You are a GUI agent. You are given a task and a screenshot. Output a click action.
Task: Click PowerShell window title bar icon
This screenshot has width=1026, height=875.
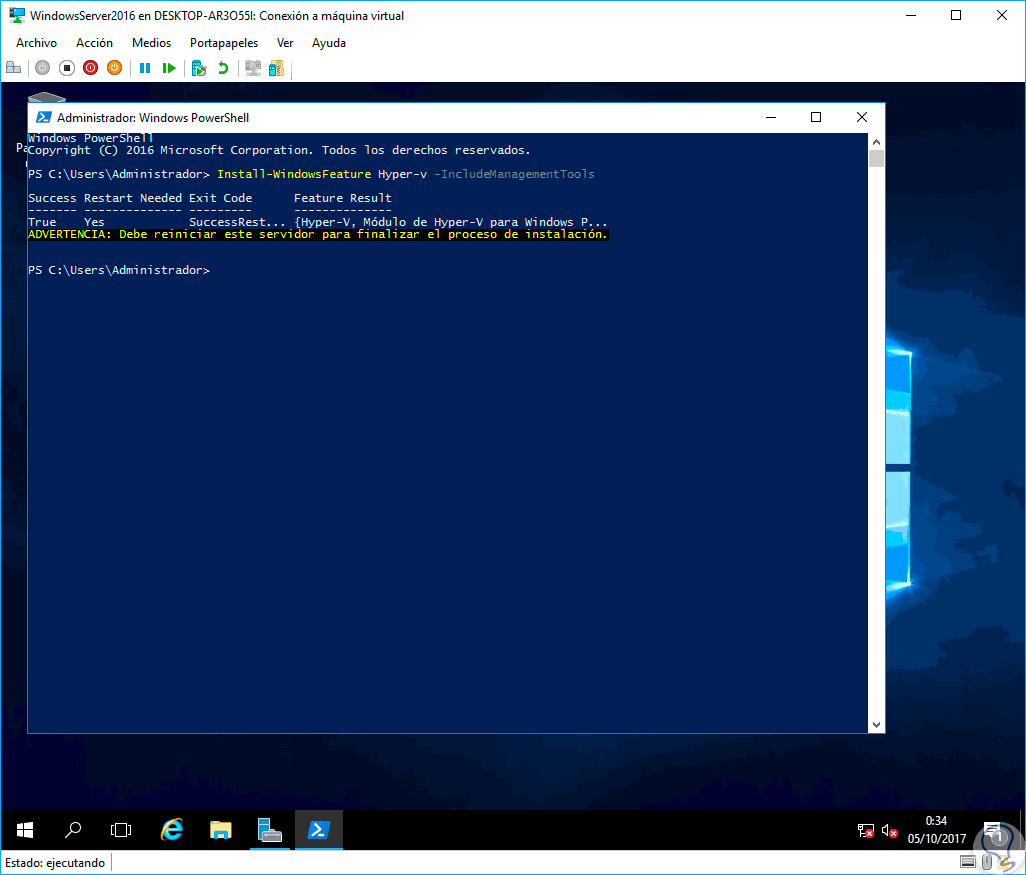(x=44, y=117)
